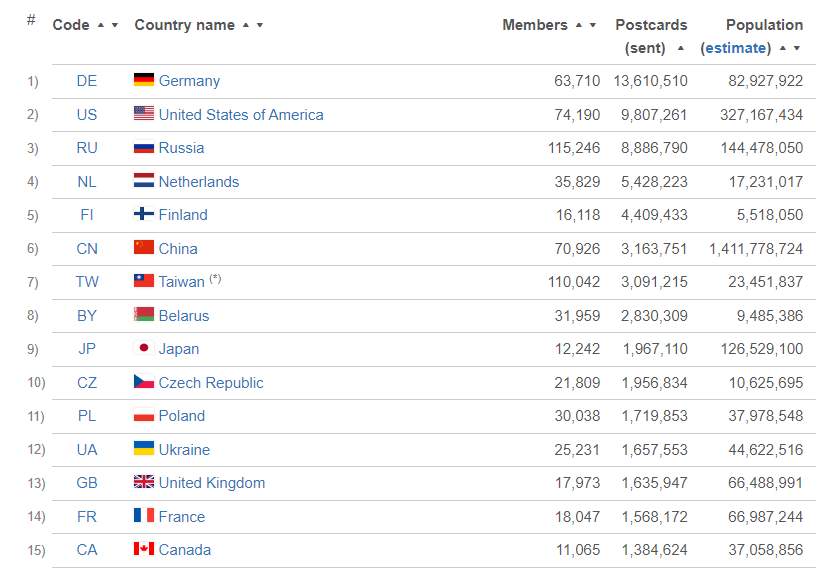Open the Russia country link
The height and width of the screenshot is (568, 833).
point(181,148)
